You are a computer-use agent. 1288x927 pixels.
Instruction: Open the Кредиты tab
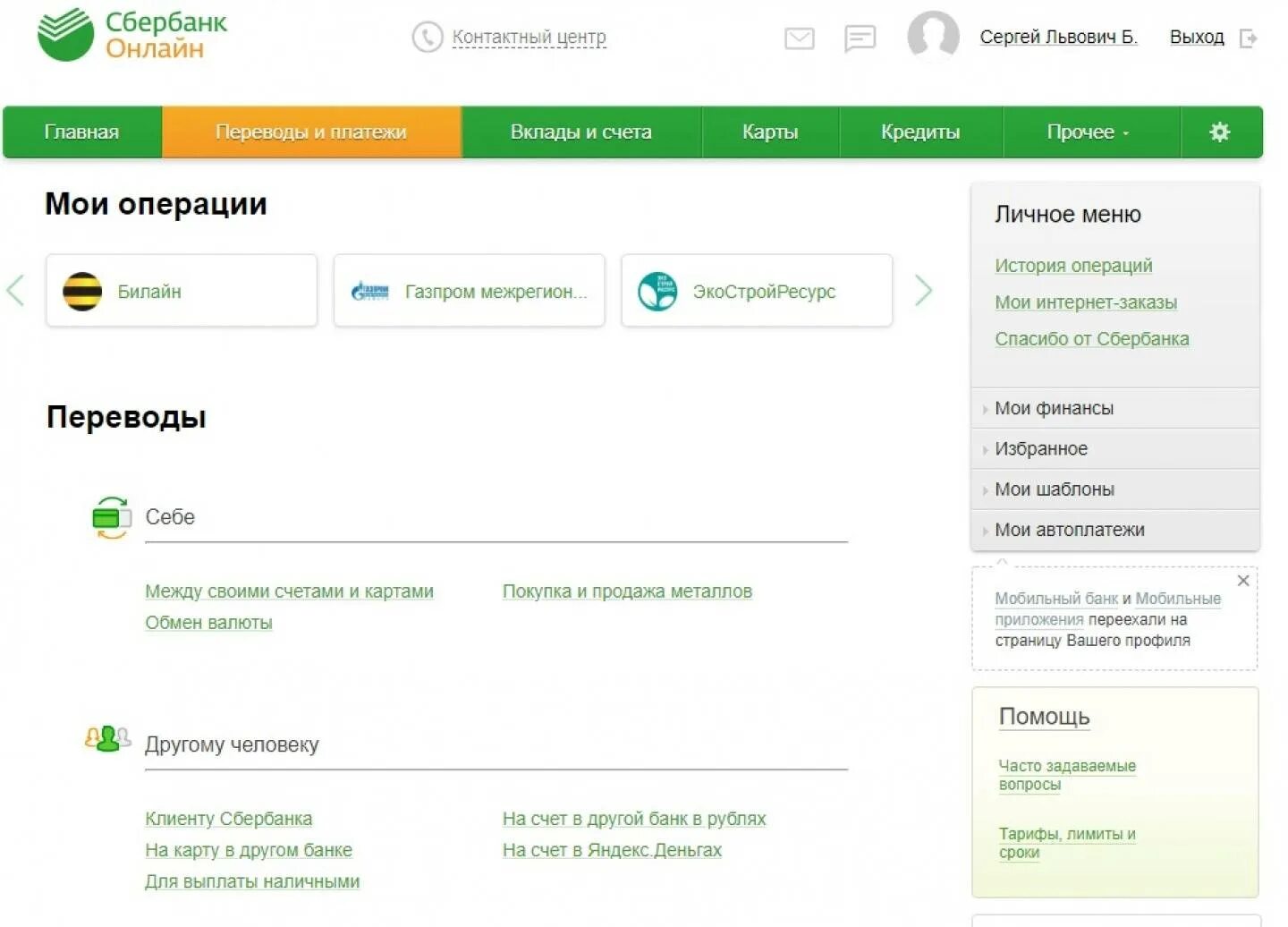coord(920,132)
